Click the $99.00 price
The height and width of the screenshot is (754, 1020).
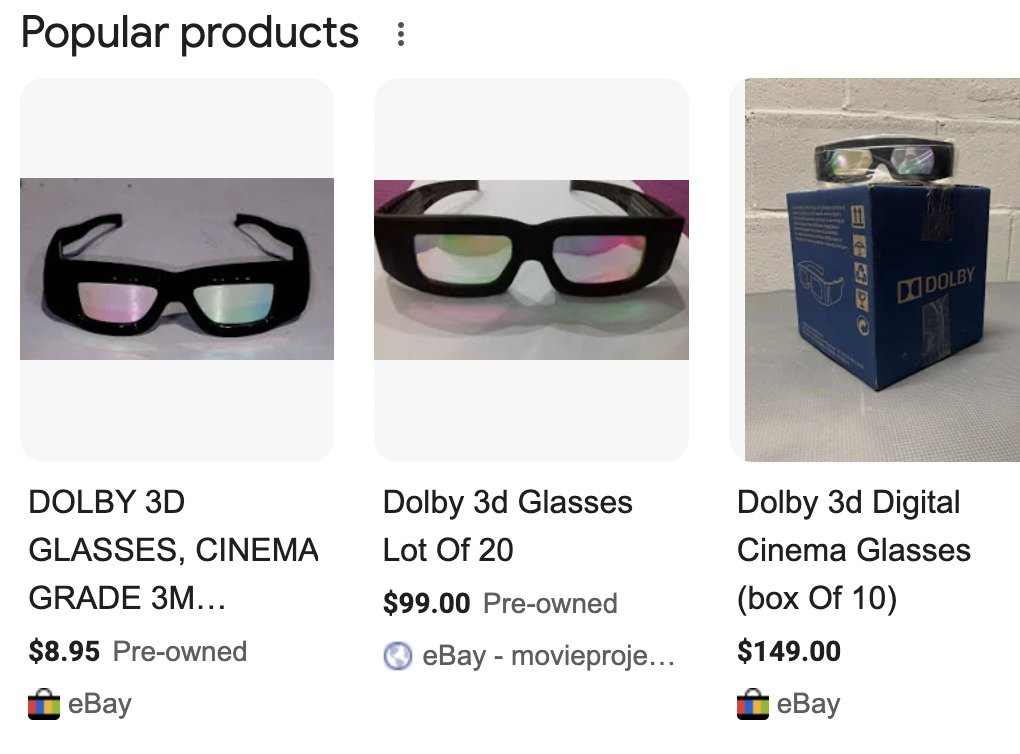(x=426, y=604)
